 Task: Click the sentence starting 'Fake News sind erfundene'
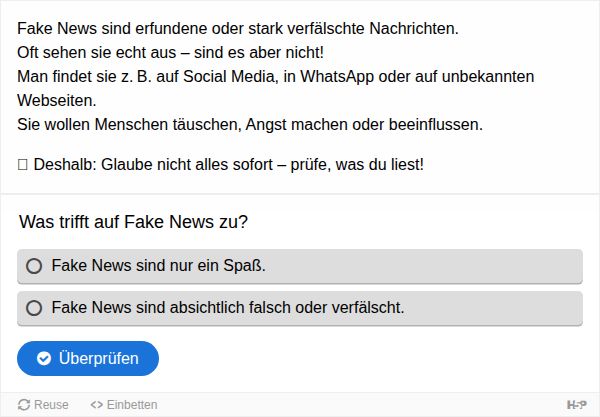(238, 28)
